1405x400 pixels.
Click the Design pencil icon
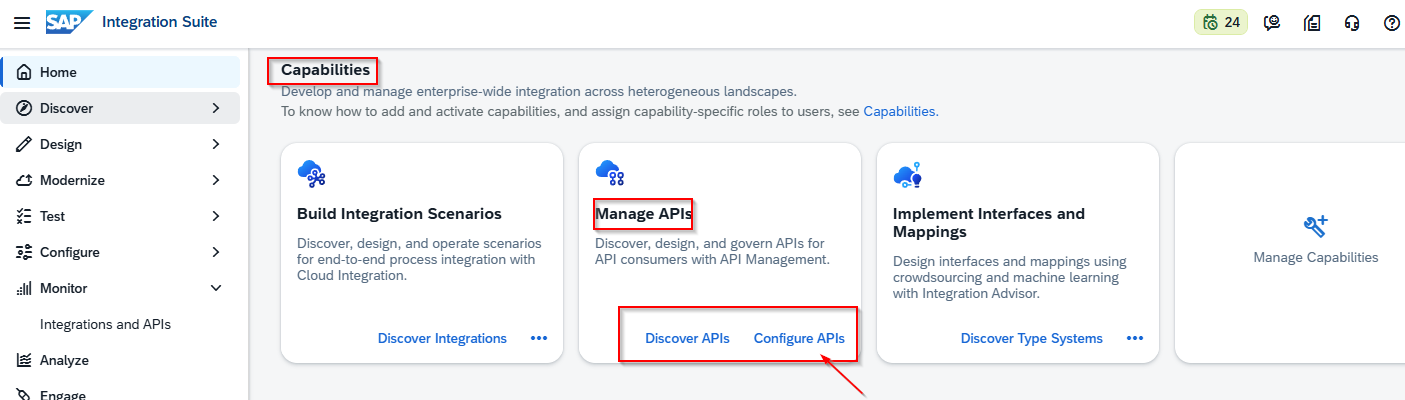point(25,144)
